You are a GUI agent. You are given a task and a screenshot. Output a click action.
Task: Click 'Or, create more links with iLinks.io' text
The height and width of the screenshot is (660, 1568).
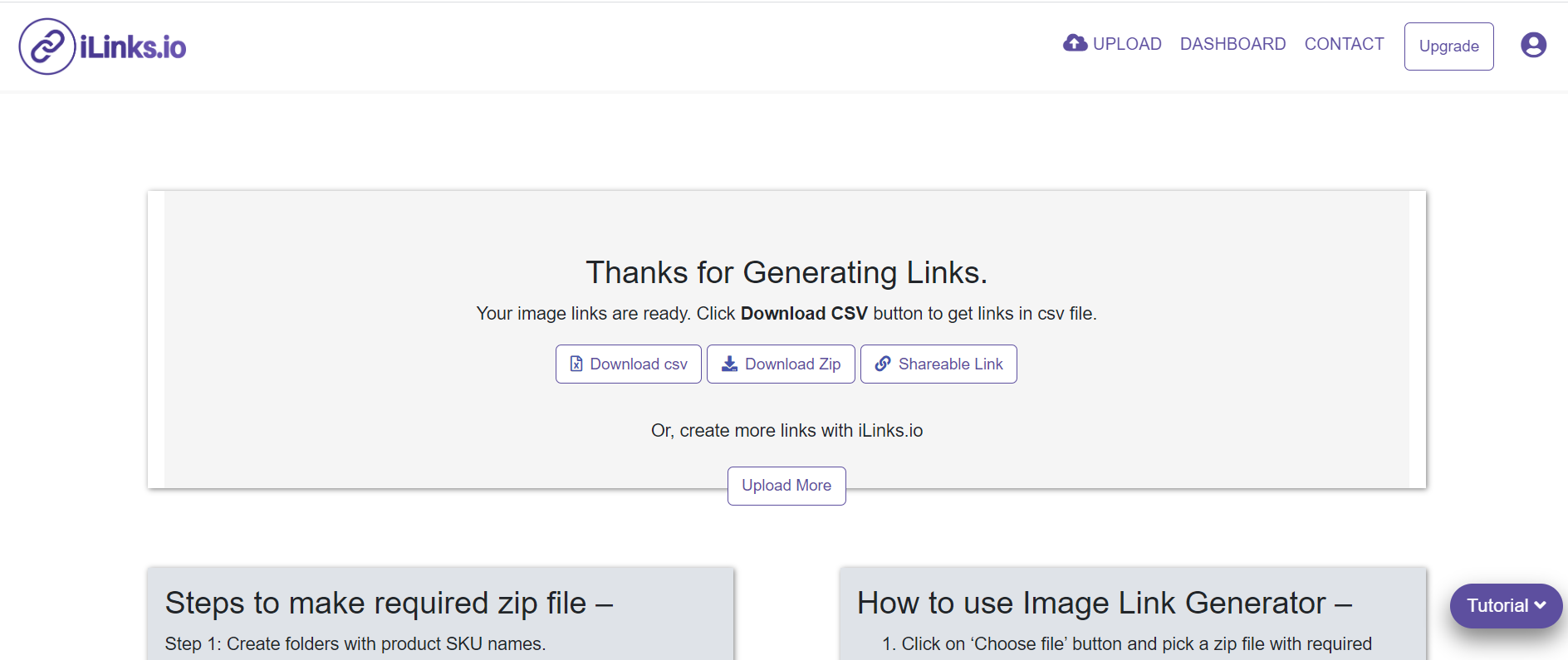tap(786, 431)
